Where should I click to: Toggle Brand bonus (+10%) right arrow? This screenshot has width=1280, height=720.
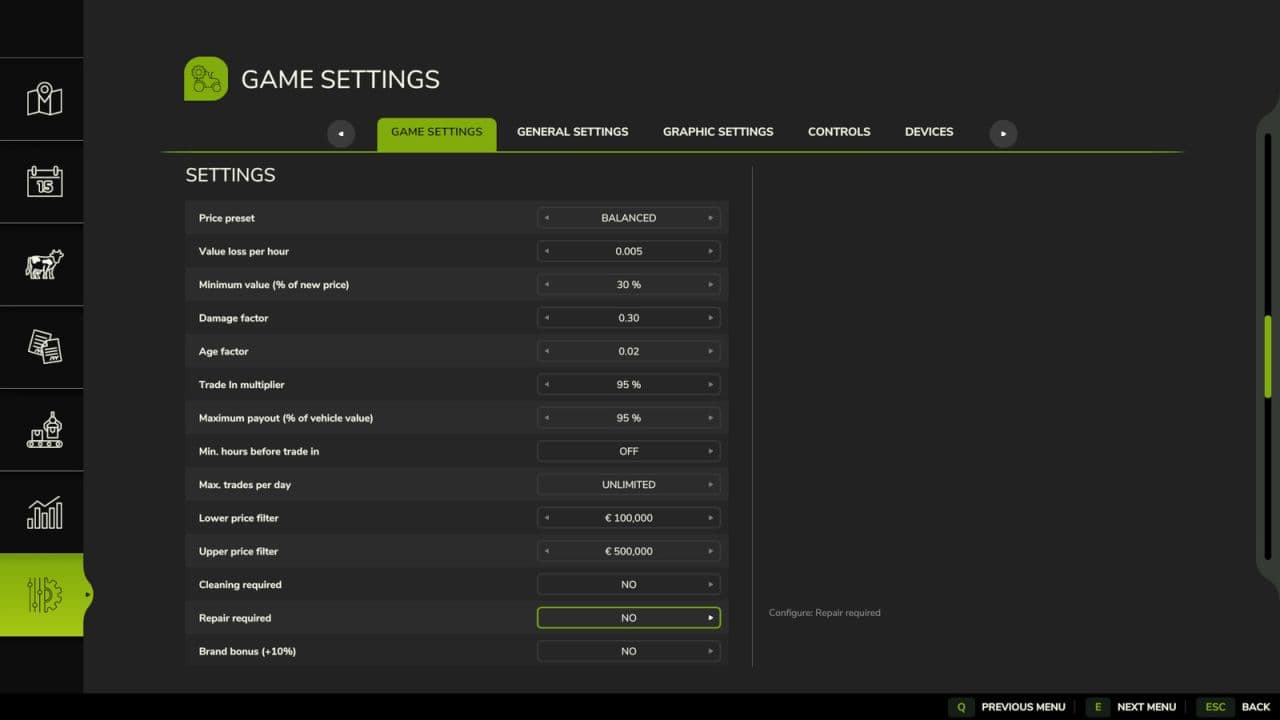[711, 651]
